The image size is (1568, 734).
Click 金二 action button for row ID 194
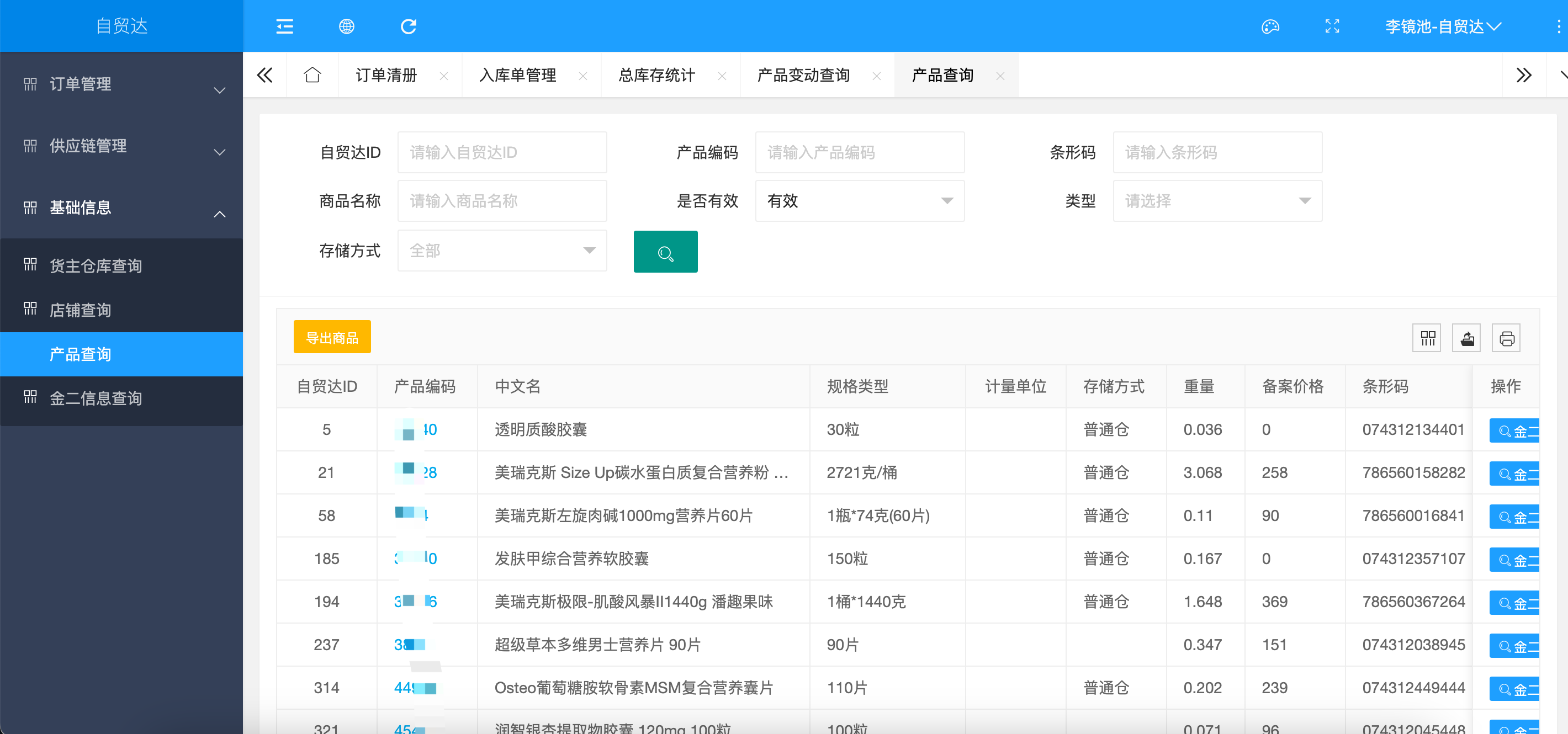pyautogui.click(x=1514, y=603)
